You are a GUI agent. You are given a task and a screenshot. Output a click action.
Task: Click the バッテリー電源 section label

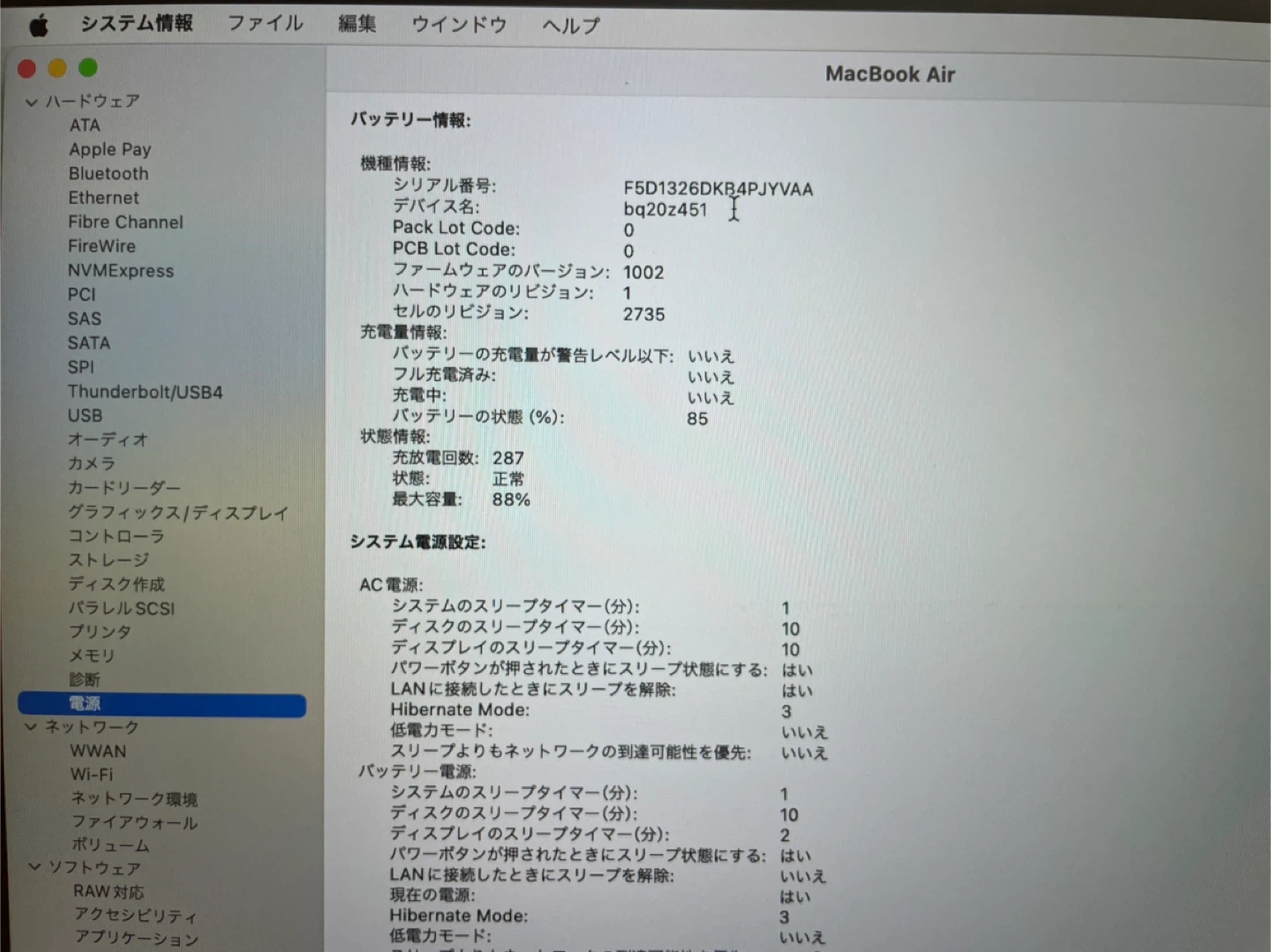417,771
